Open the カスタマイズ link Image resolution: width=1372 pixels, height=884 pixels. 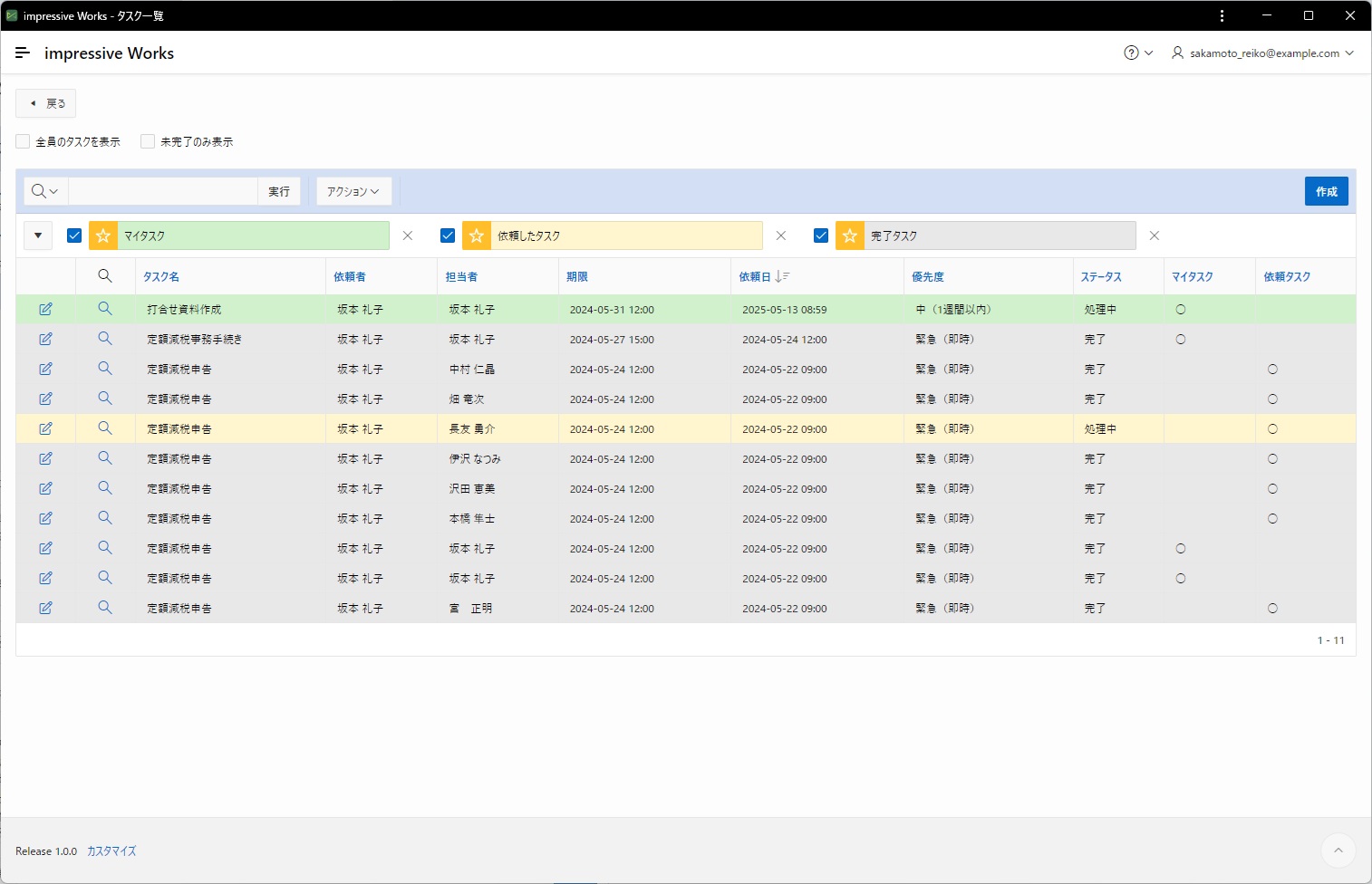(111, 851)
